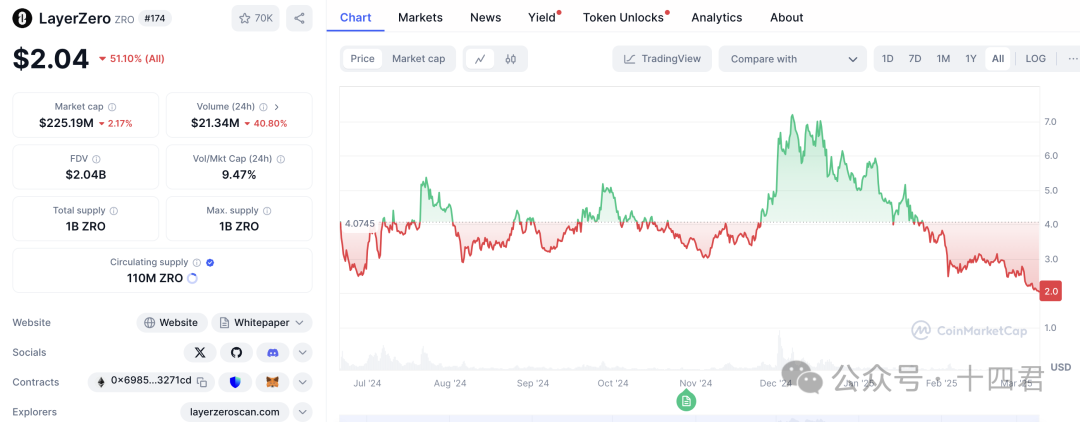1080x422 pixels.
Task: Add token to MetaMask via fox icon
Action: pos(272,382)
